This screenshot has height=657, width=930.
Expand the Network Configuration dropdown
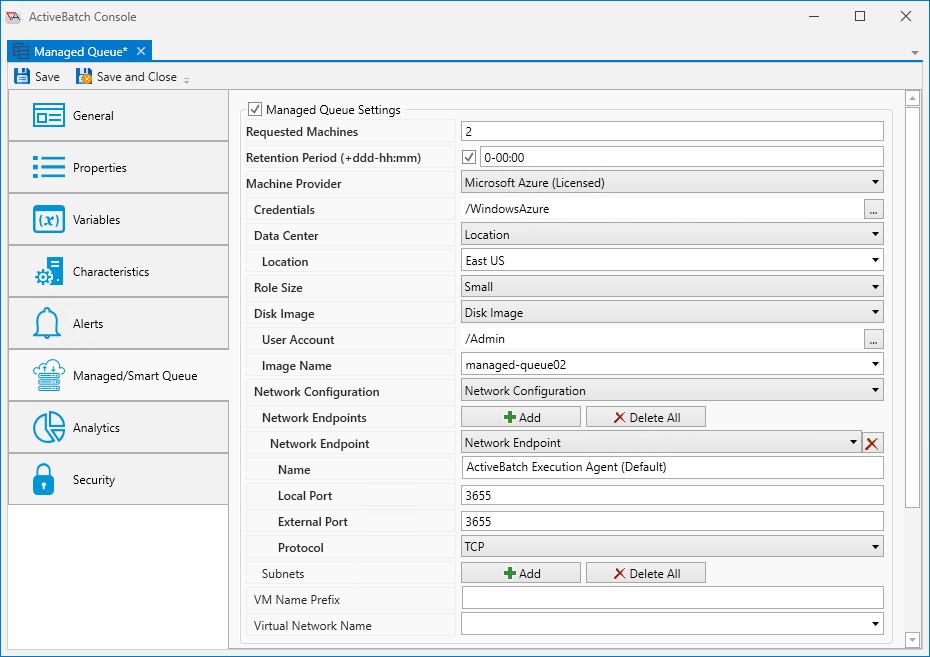pos(672,391)
